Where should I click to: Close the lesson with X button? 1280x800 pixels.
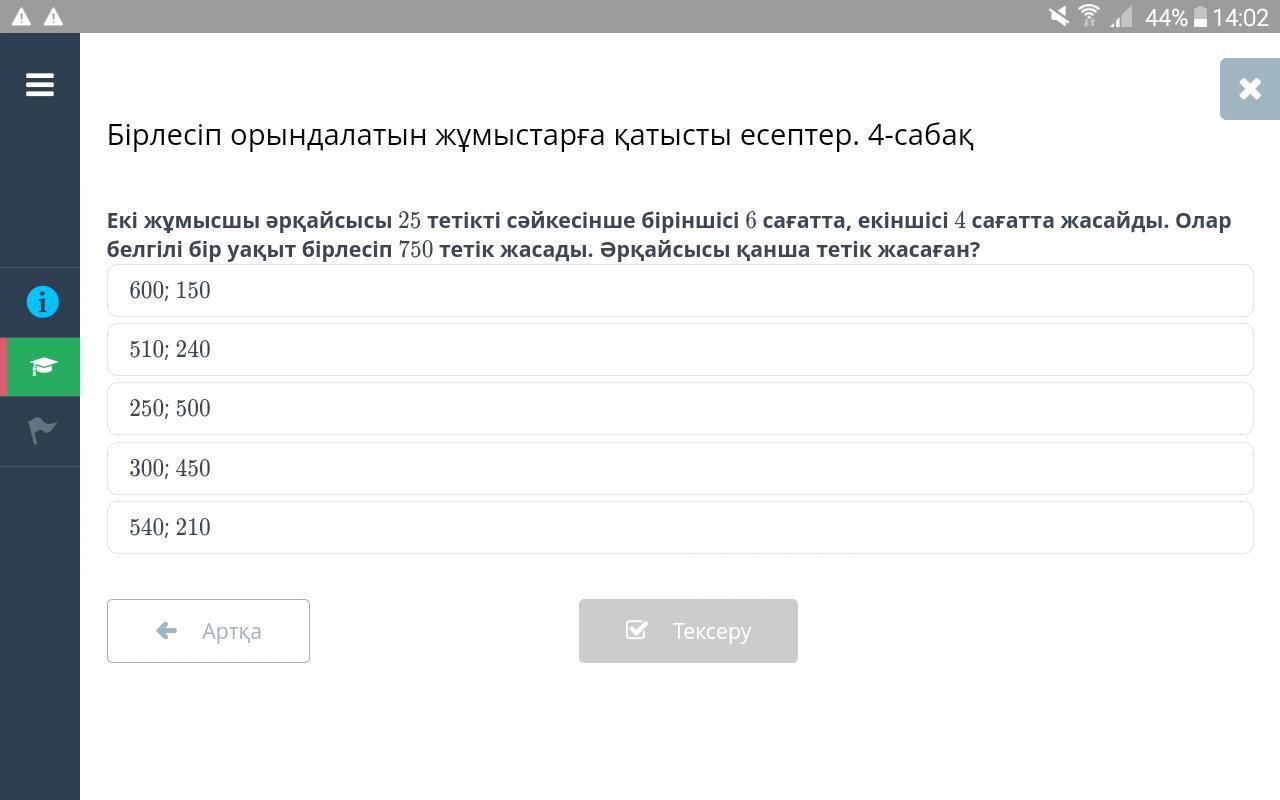pos(1249,89)
